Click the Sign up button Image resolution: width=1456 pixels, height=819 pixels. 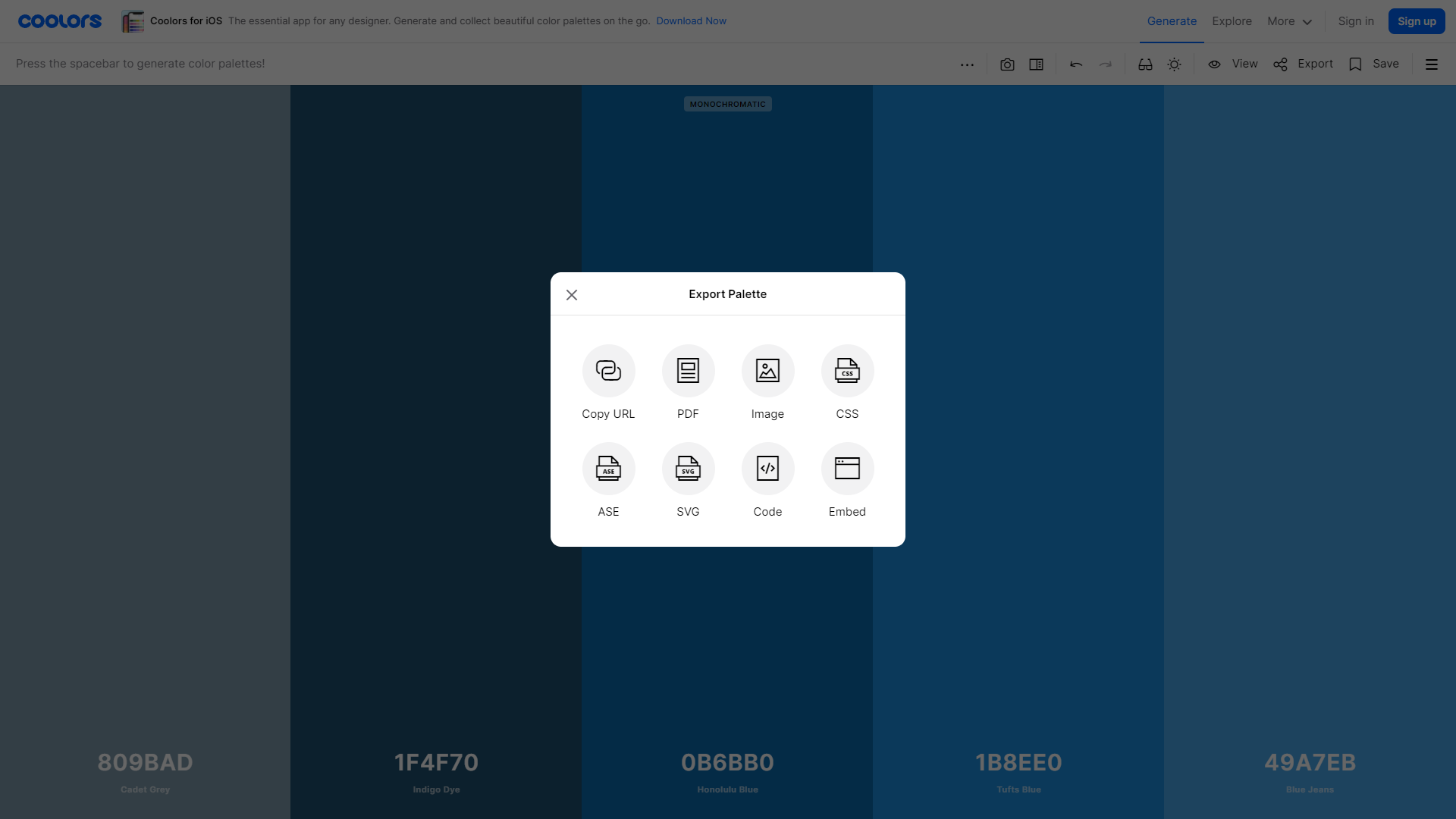tap(1417, 21)
